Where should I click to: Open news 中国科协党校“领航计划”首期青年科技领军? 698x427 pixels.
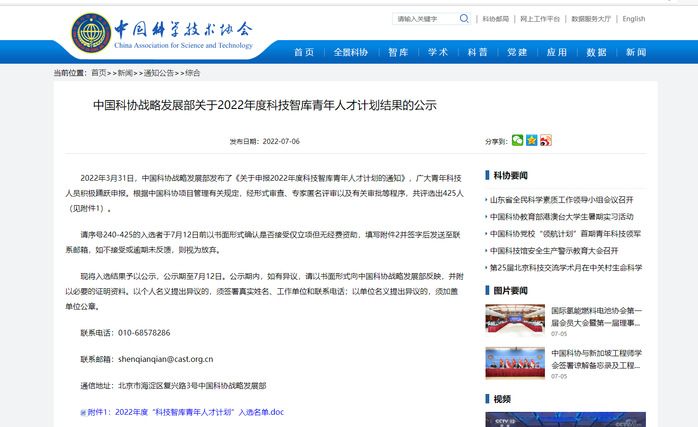565,234
